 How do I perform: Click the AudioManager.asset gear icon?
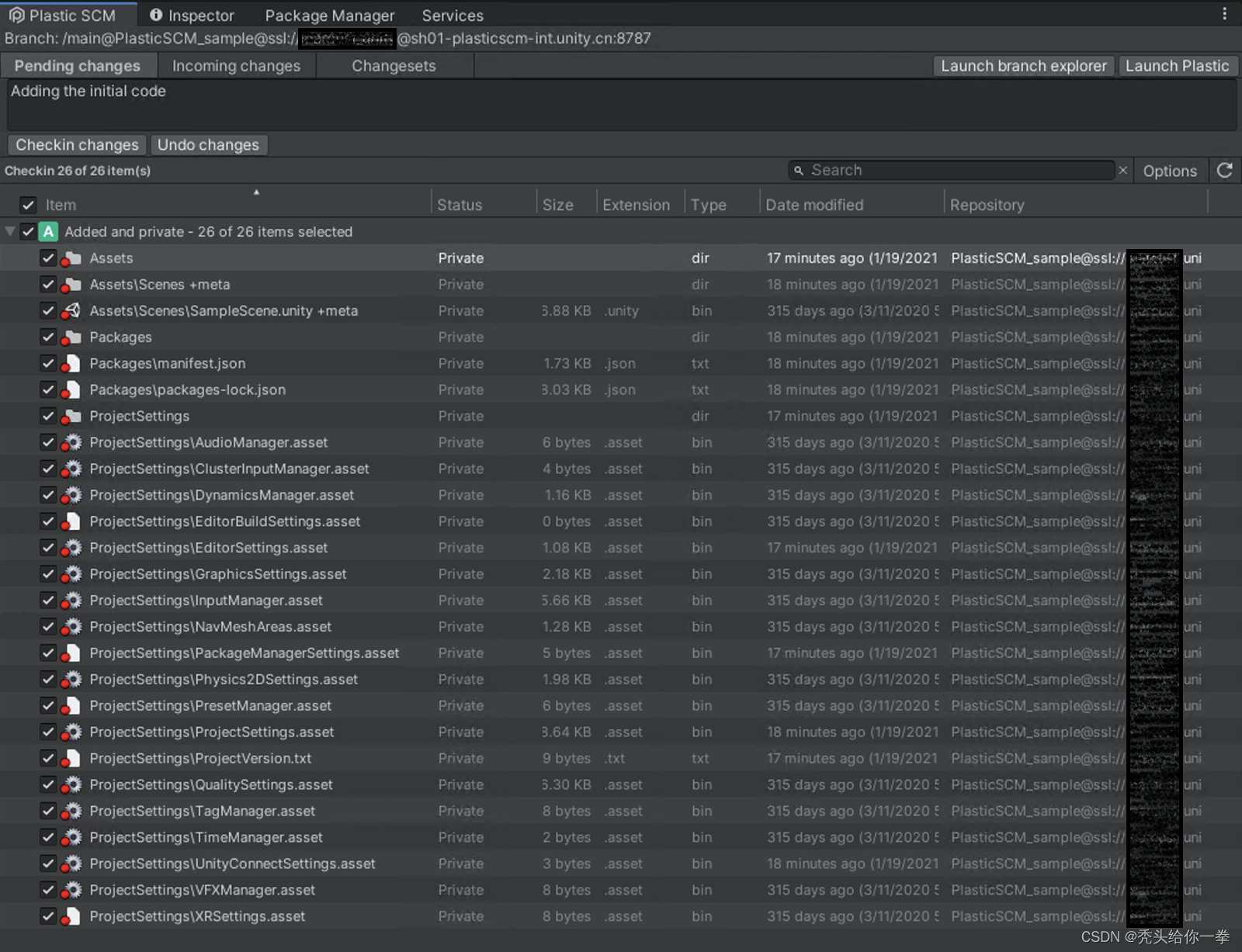pos(71,443)
